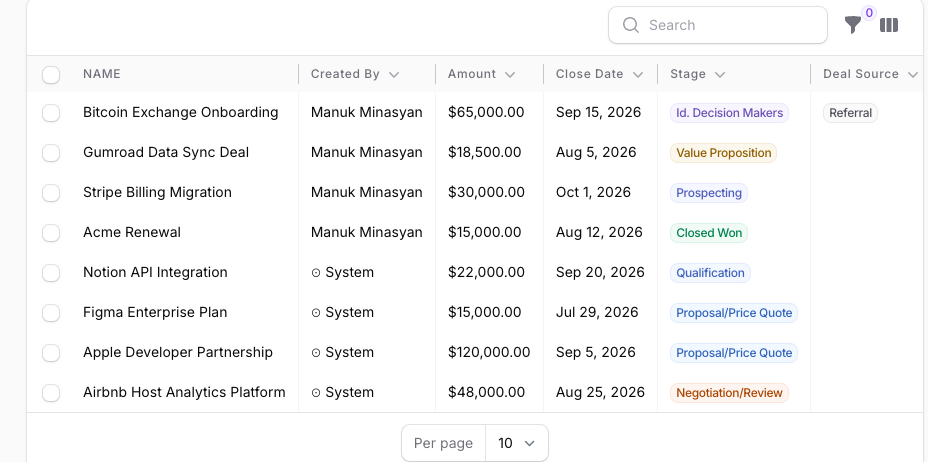Click Apple's Proposal/Price Quote stage badge
Viewport: 928px width, 462px height.
pos(734,353)
